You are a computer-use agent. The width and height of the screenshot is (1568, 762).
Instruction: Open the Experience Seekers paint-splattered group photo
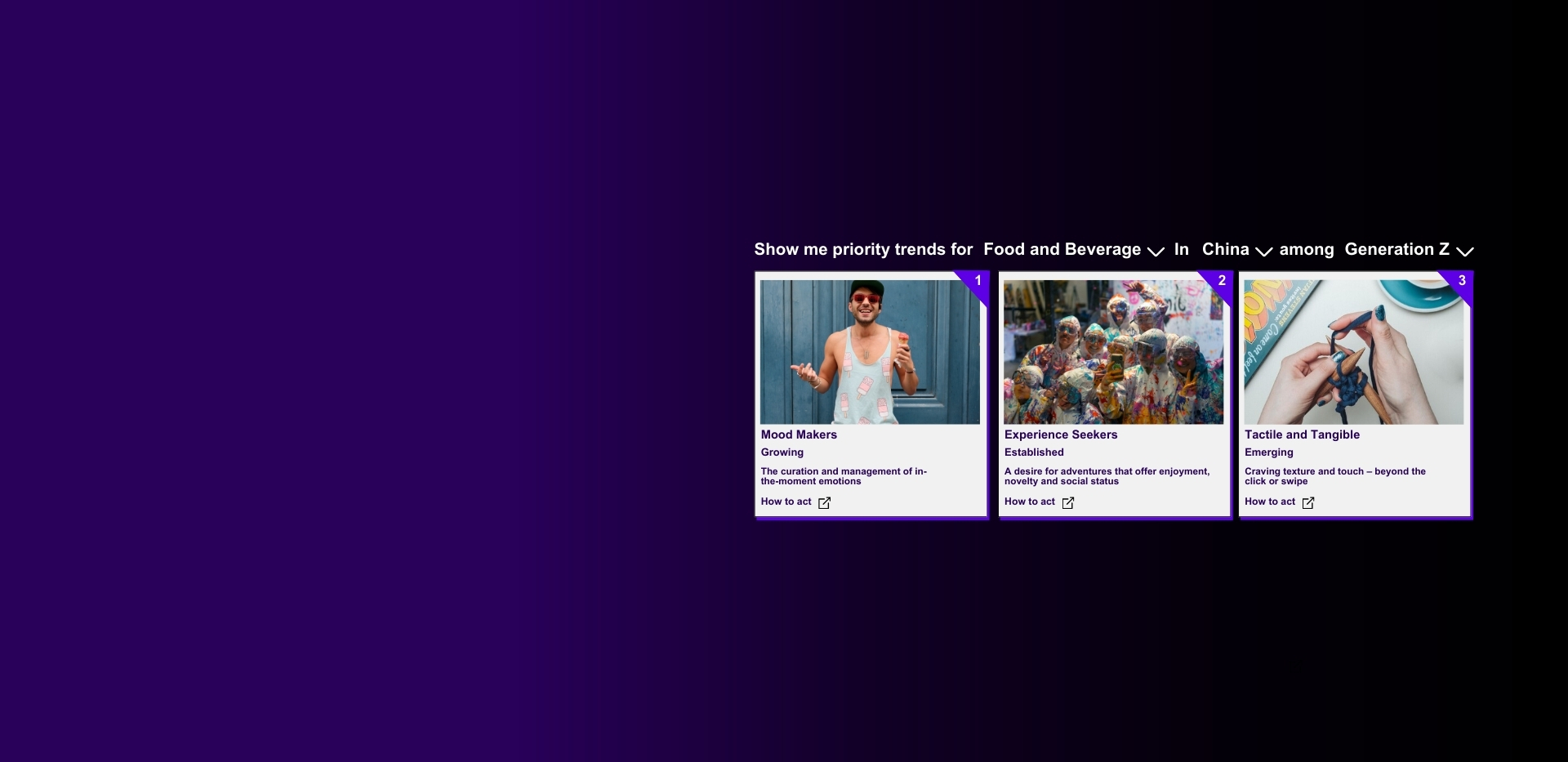coord(1113,352)
